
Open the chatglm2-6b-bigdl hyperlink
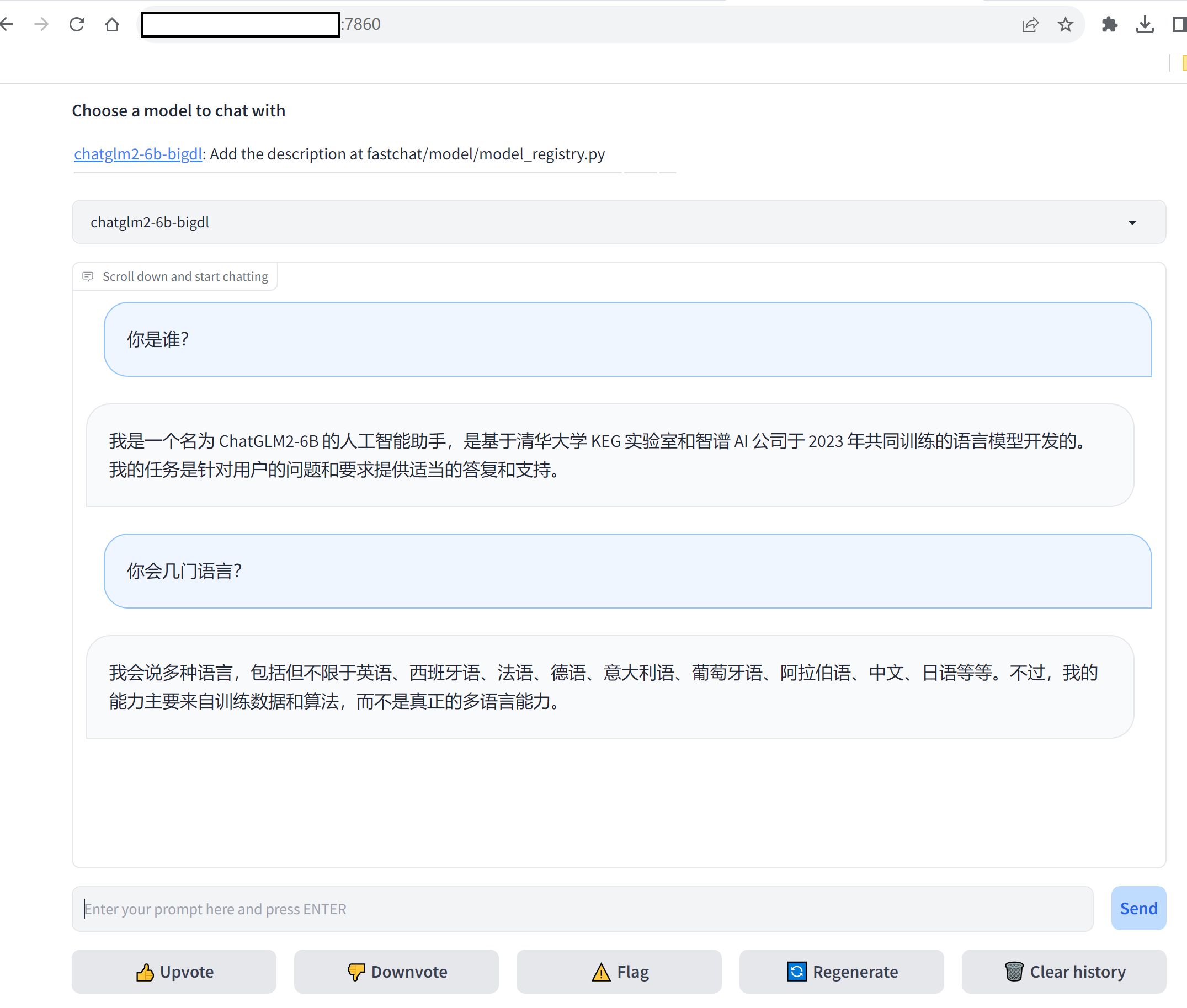pos(138,154)
